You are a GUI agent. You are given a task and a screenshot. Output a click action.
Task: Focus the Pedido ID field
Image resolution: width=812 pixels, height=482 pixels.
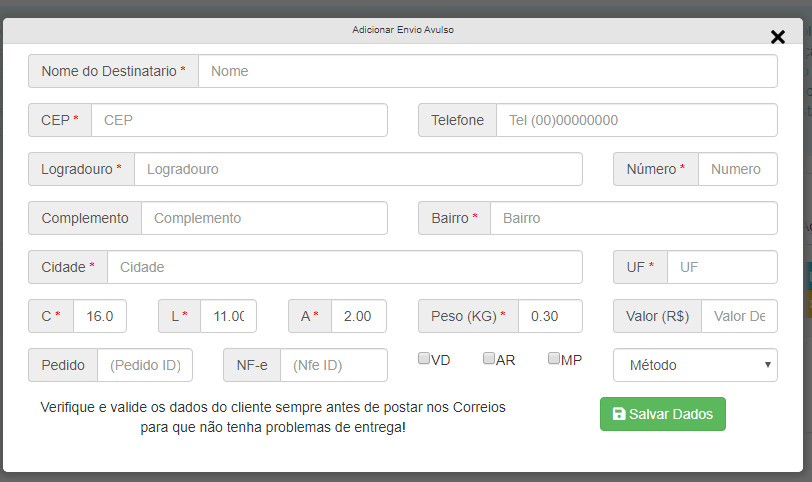click(145, 365)
